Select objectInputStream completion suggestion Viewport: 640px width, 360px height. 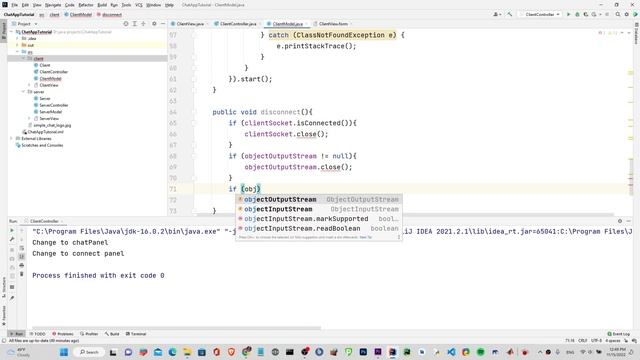(x=319, y=209)
